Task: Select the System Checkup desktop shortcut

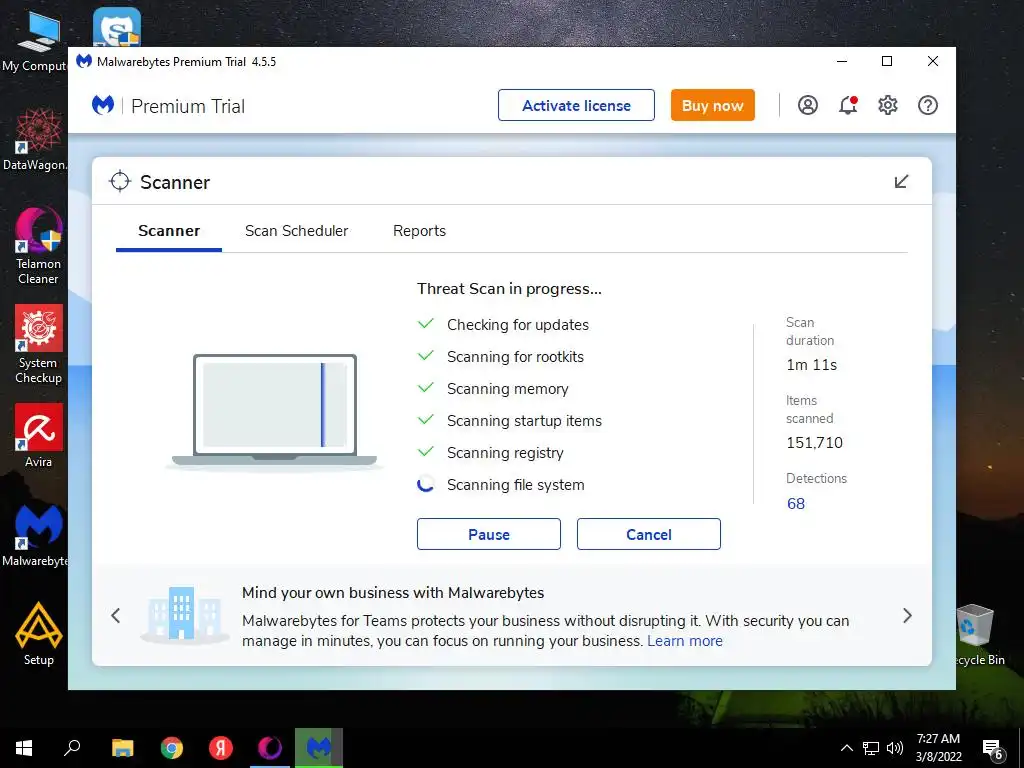Action: tap(38, 345)
